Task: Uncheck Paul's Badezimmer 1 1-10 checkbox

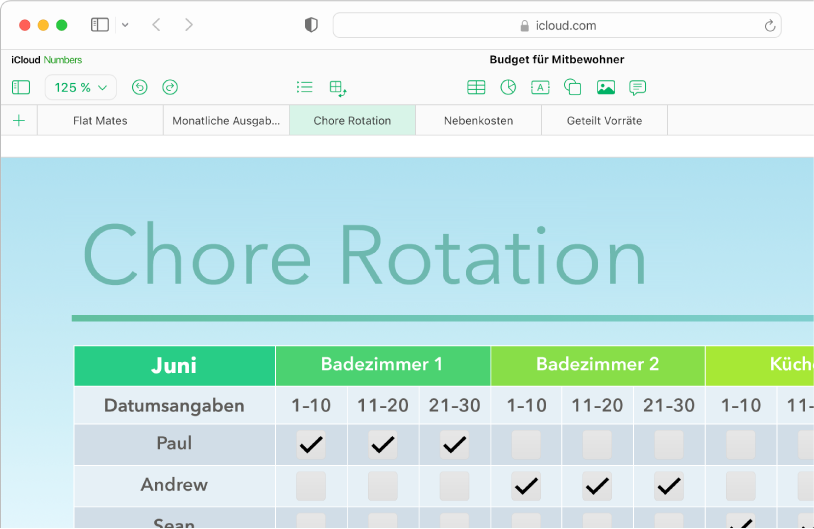Action: click(311, 444)
